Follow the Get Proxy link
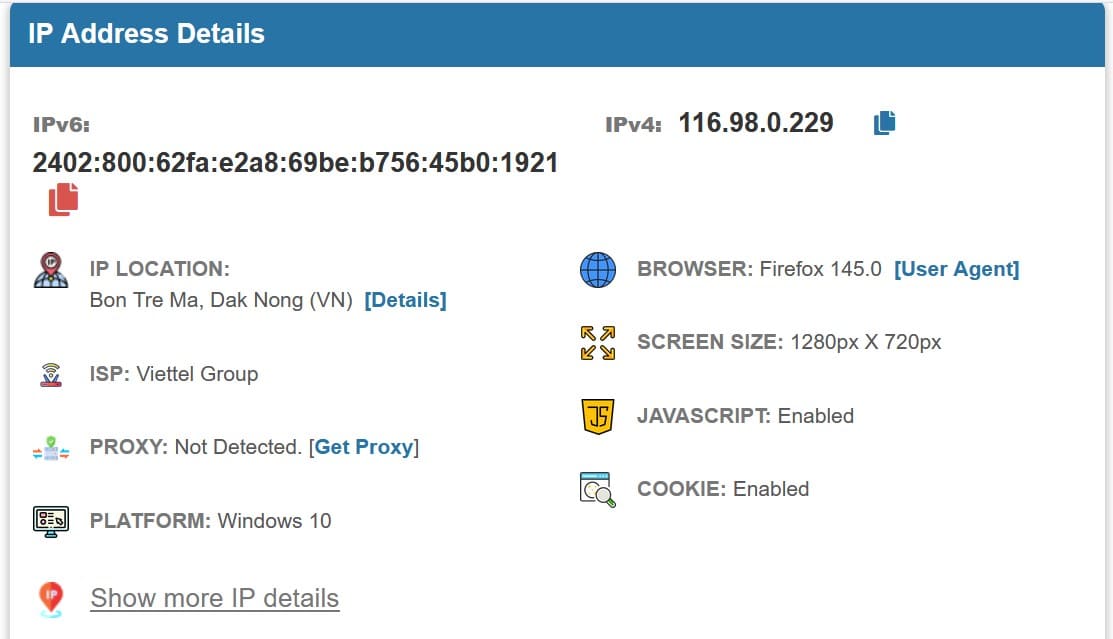This screenshot has height=639, width=1113. (364, 447)
